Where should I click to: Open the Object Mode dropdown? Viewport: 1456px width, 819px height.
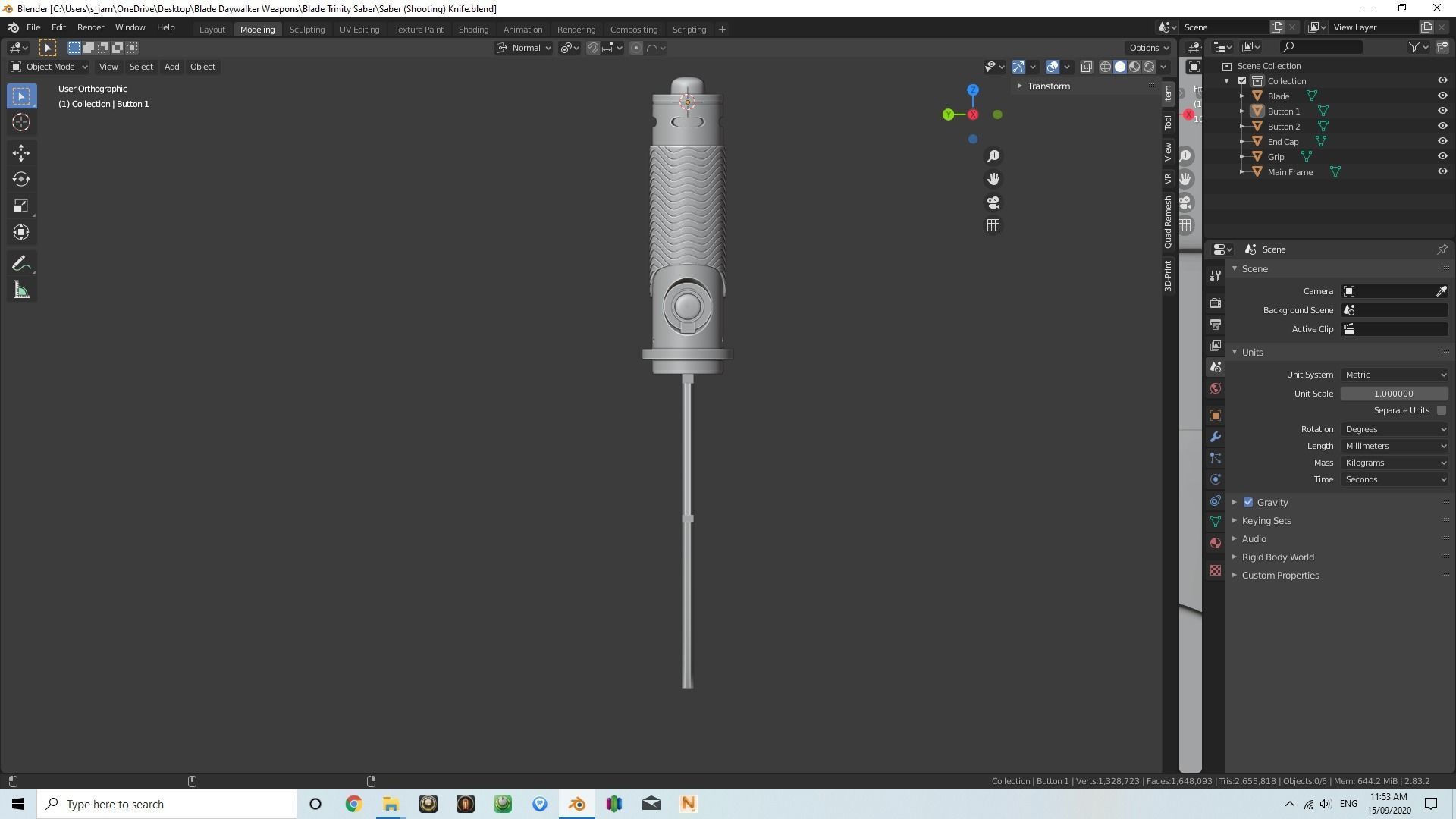(x=49, y=67)
